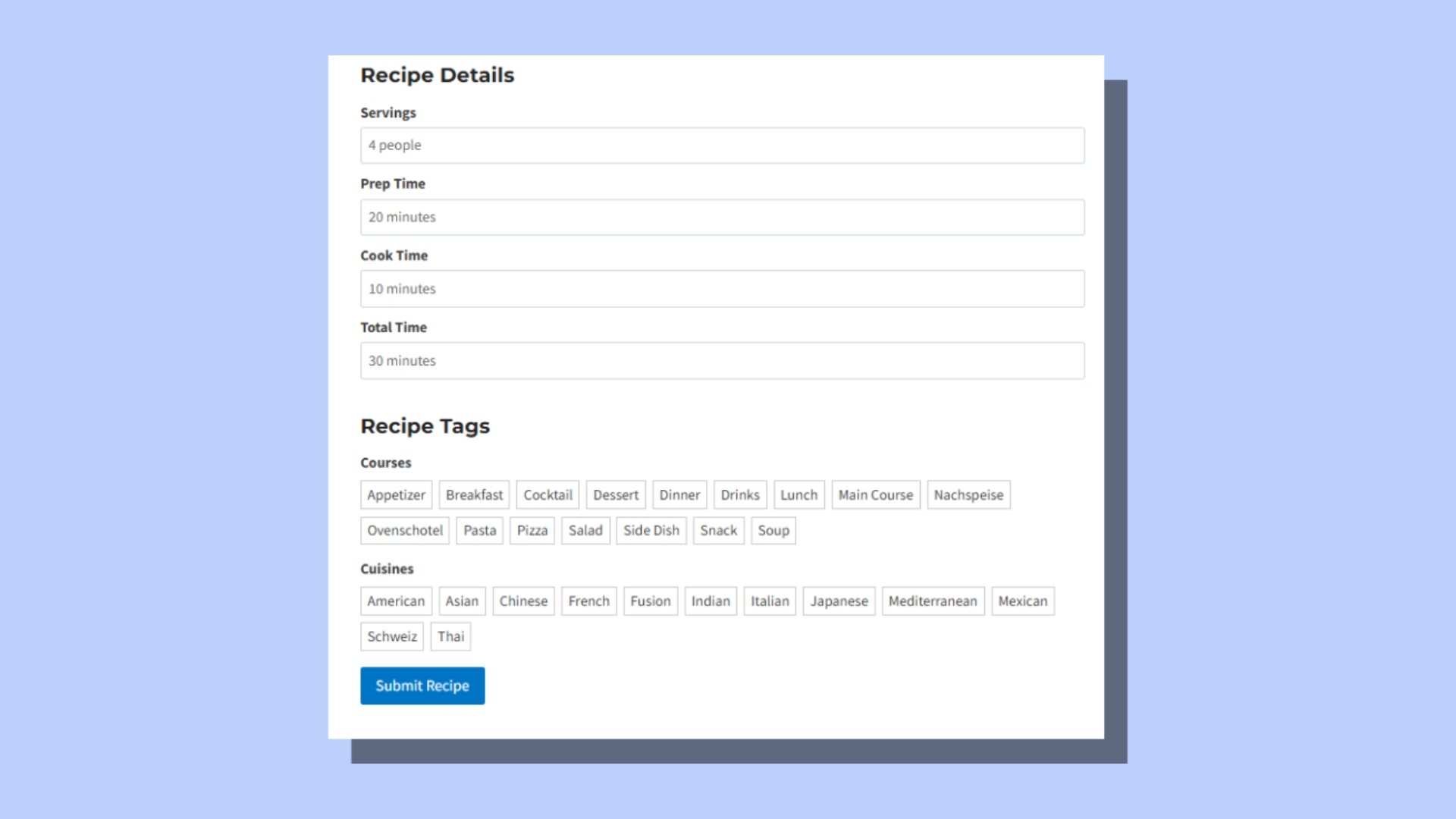Enable the Ovenschotel tag
Viewport: 1456px width, 819px height.
pyautogui.click(x=405, y=531)
